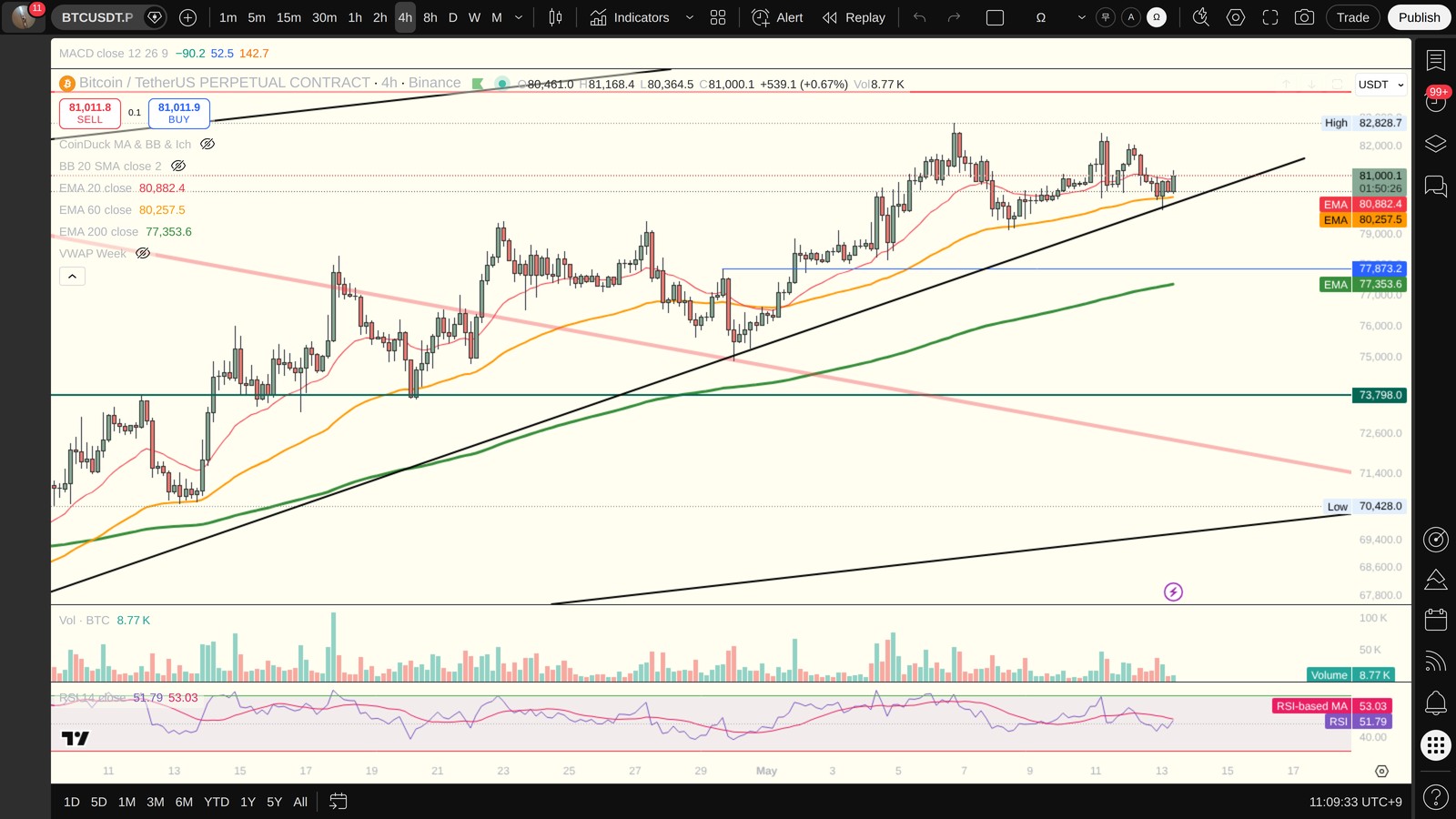1456x819 pixels.
Task: Collapse the indicator legend arrow
Action: click(x=72, y=276)
